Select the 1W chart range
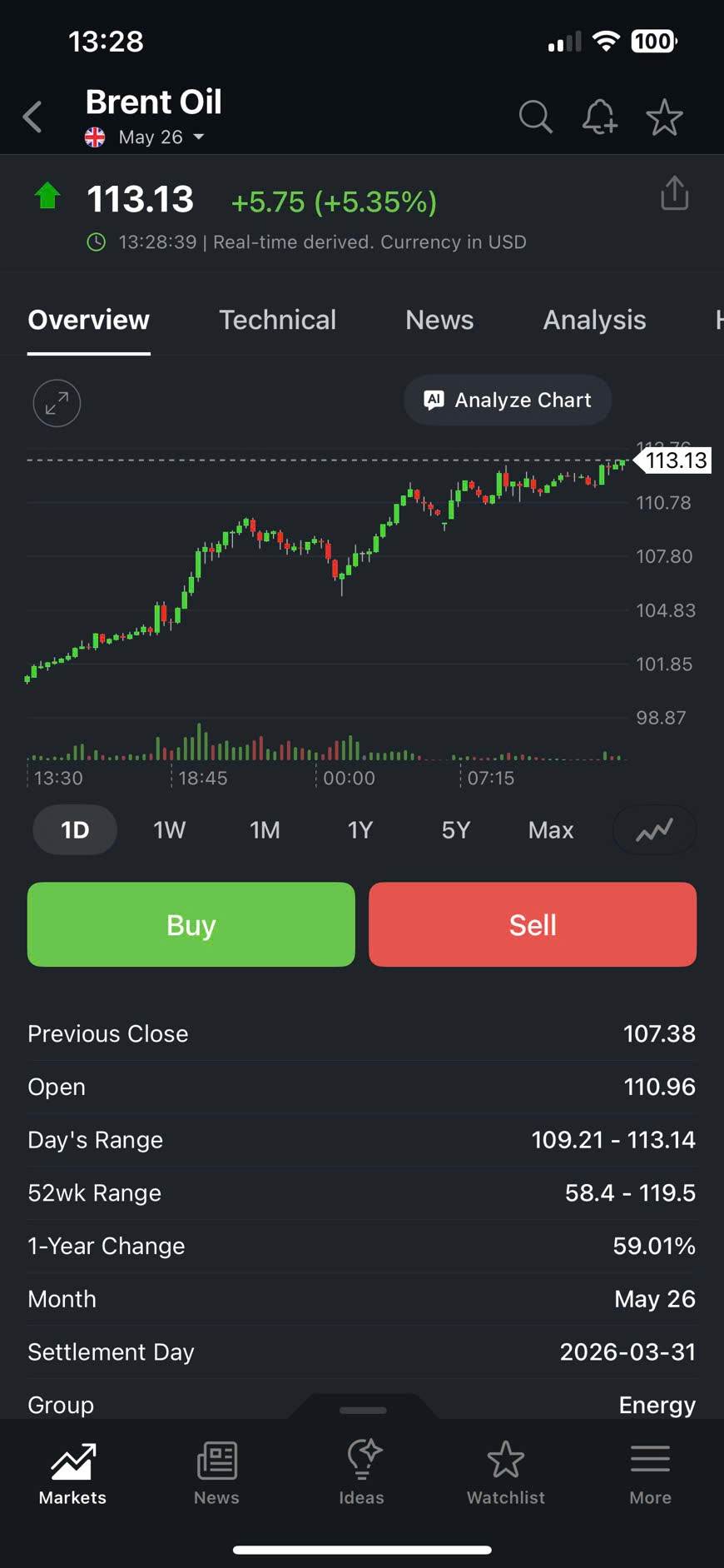Viewport: 724px width, 1568px height. [169, 830]
